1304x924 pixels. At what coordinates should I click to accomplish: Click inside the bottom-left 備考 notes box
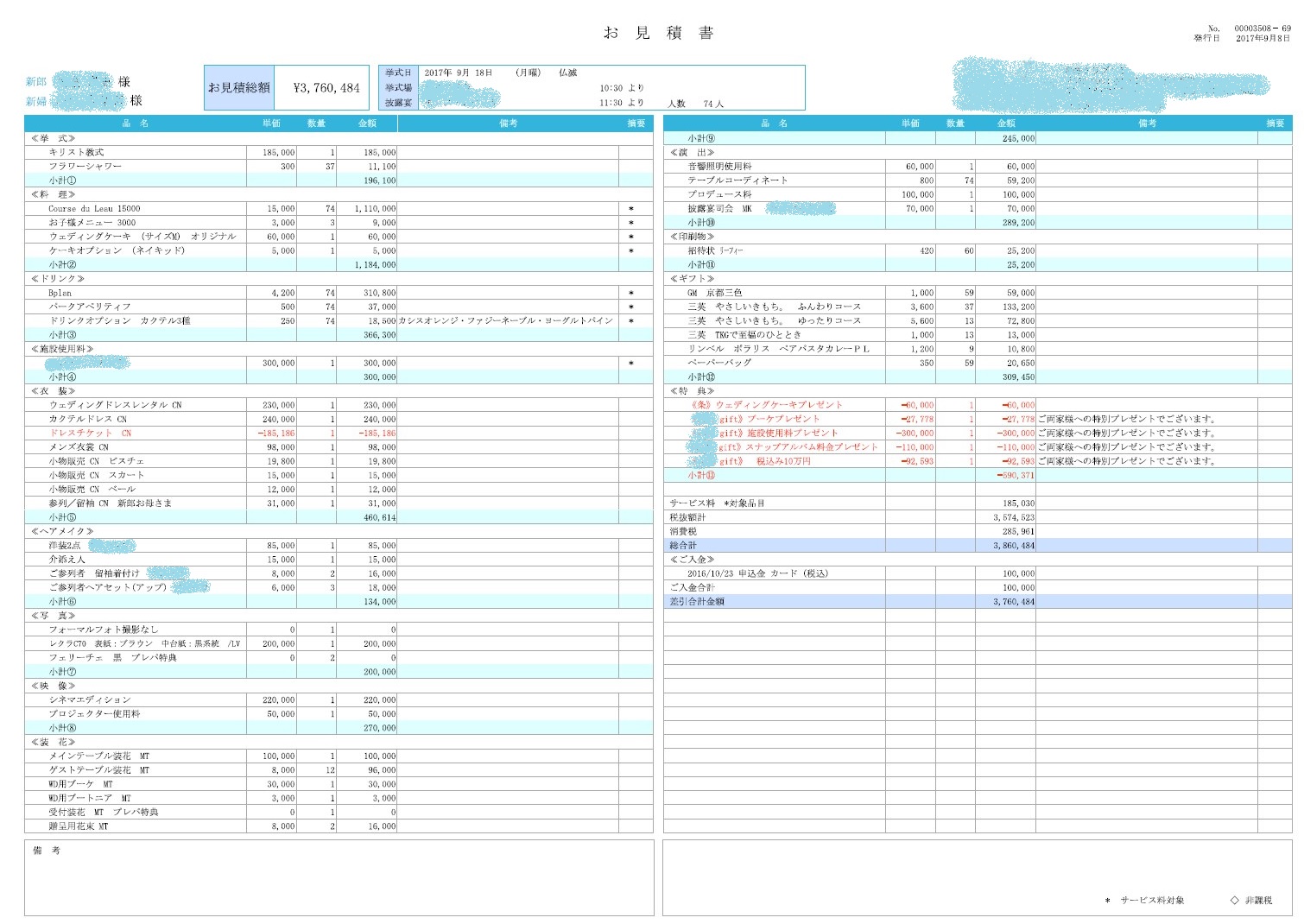339,881
